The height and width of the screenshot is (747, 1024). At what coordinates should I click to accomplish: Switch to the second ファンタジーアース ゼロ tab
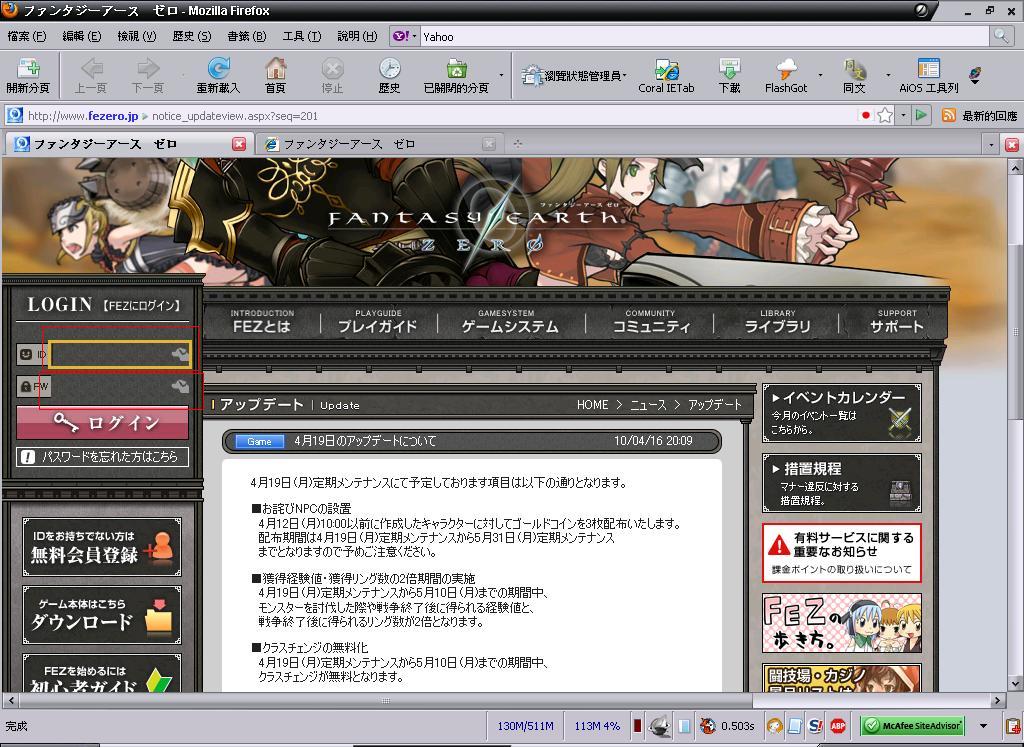[x=378, y=144]
